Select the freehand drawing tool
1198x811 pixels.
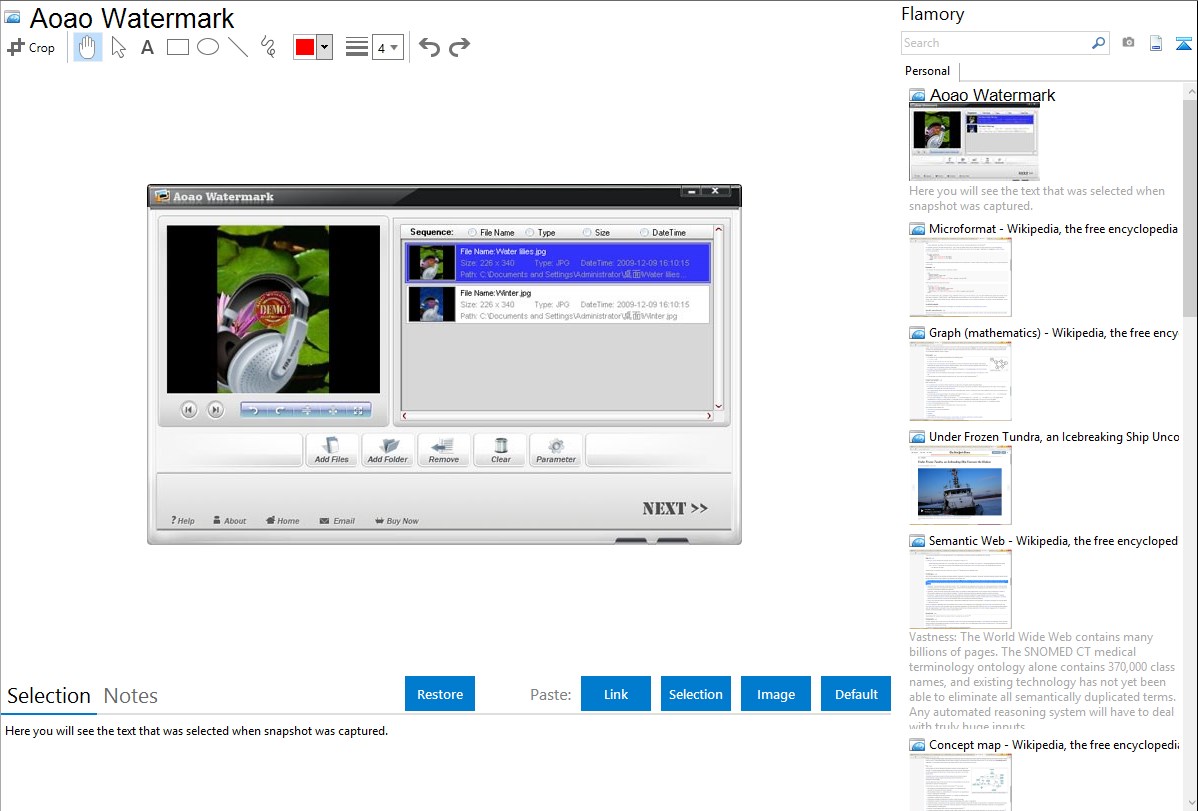[267, 47]
